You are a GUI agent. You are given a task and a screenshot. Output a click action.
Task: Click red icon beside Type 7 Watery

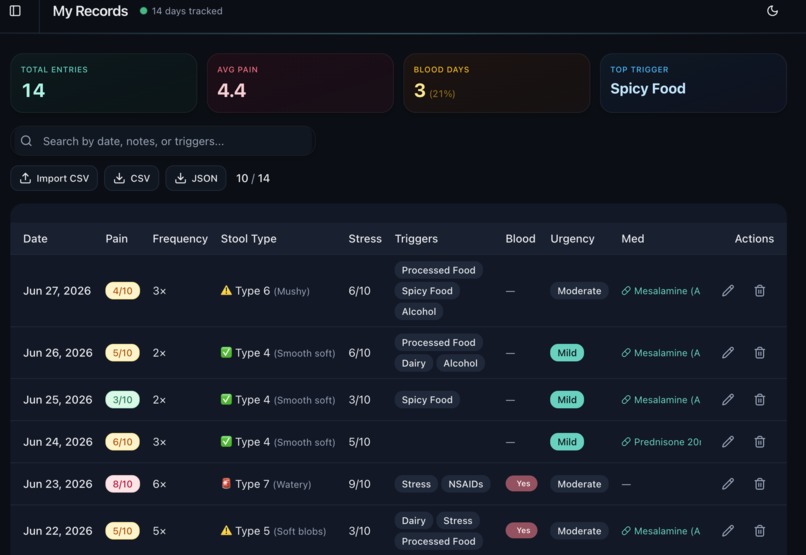pos(226,484)
